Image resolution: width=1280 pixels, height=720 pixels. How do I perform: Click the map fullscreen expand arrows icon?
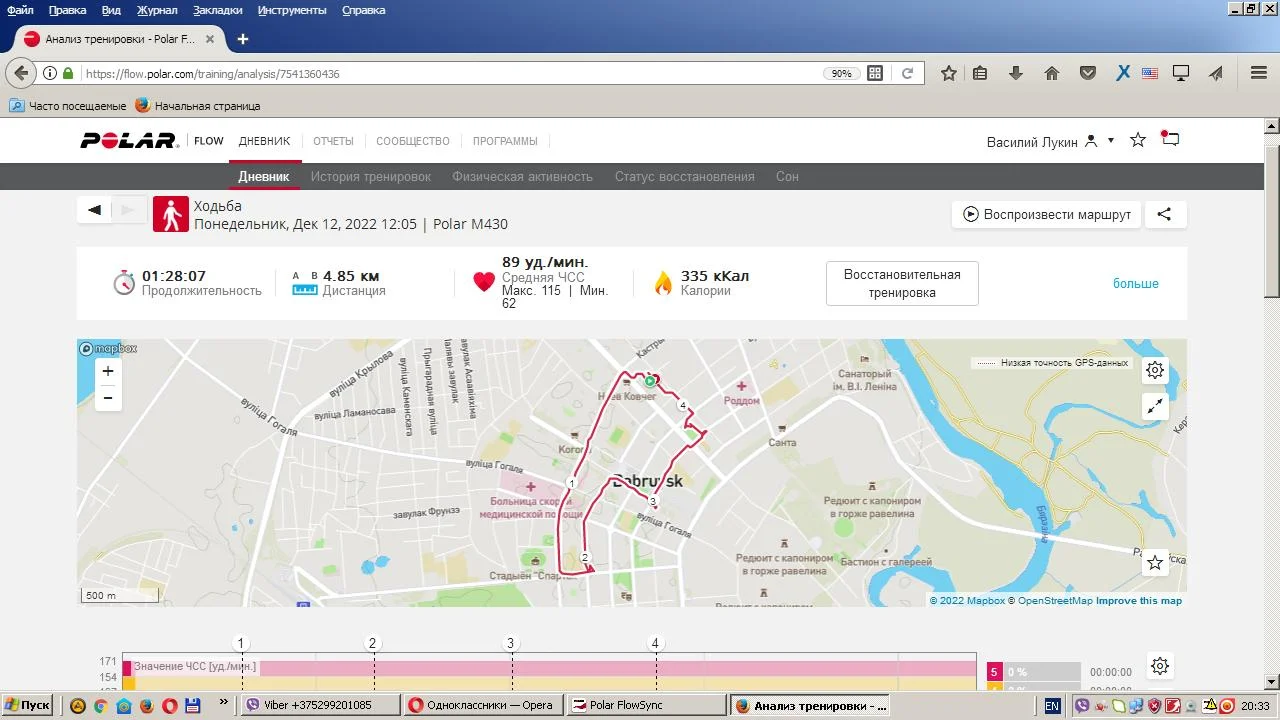[1155, 406]
